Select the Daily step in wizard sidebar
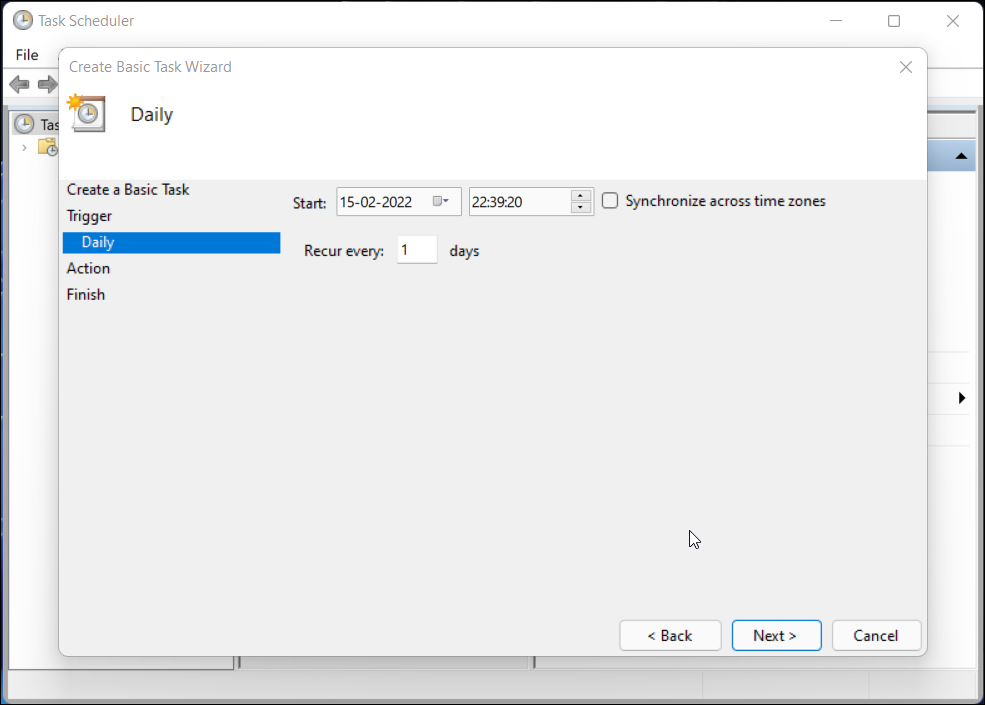Screen dimensions: 985x705 click(171, 242)
